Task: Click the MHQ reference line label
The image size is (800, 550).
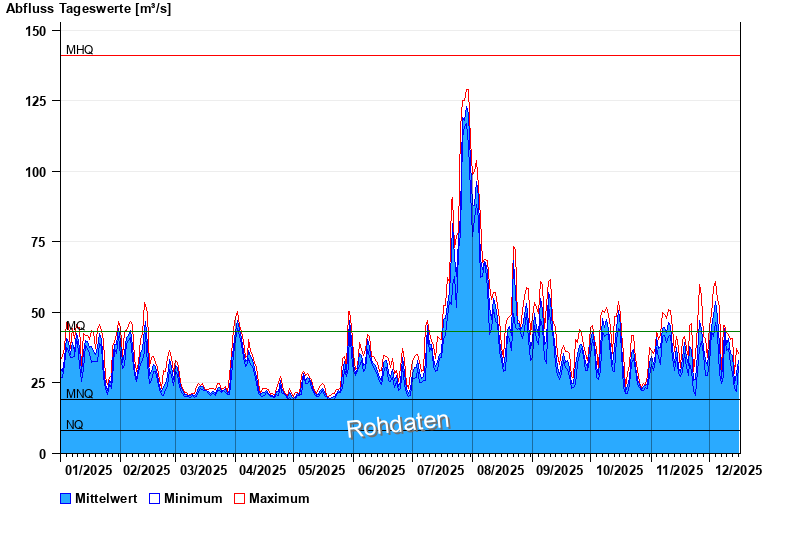Action: pos(79,50)
